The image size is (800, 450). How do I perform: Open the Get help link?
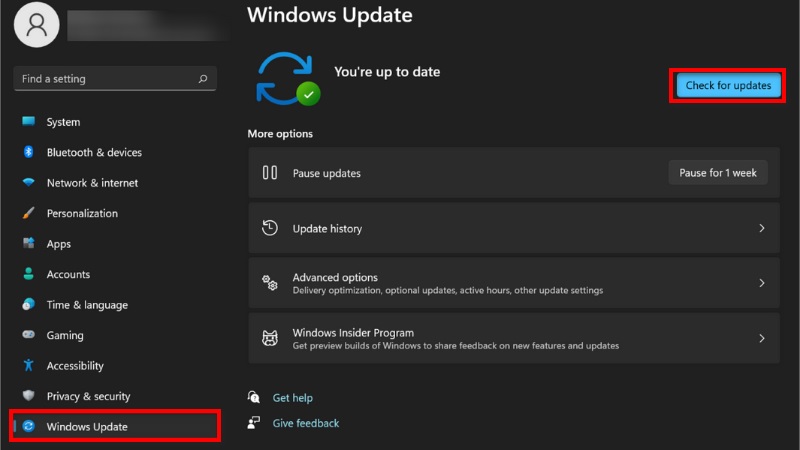pos(292,397)
